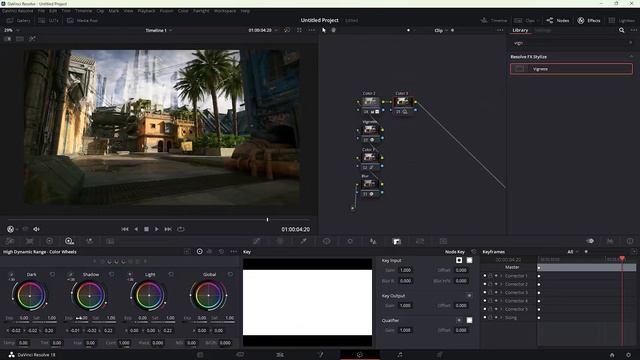Select the Vignette effect in Library
Viewport: 640px width, 360px height.
(x=571, y=69)
